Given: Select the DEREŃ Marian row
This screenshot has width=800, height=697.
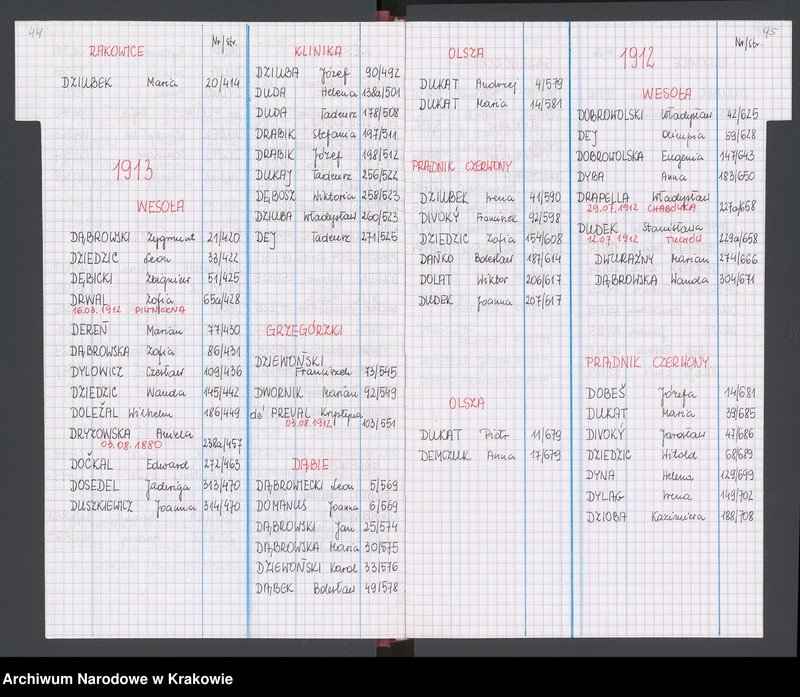Looking at the screenshot, I should (x=155, y=330).
